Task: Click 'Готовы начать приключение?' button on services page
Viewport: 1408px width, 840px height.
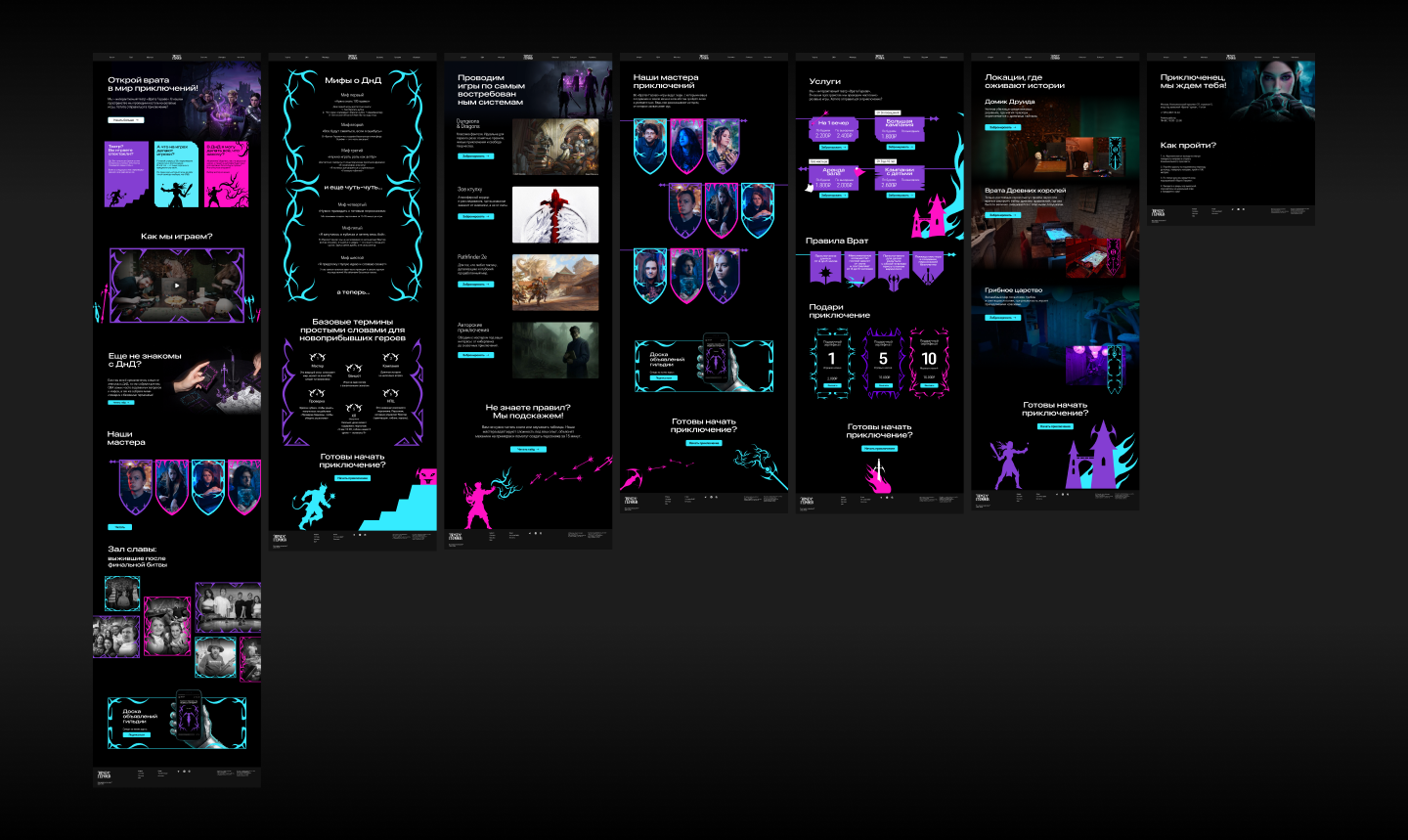Action: click(880, 448)
